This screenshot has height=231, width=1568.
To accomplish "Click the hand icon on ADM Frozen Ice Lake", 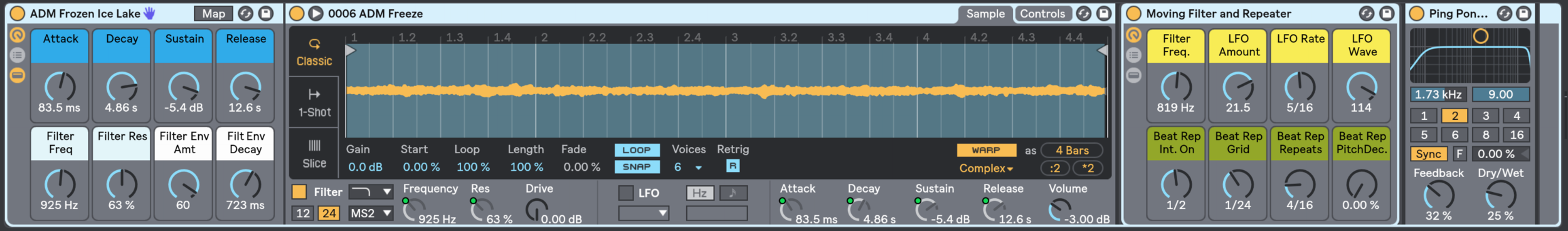I will pos(149,13).
